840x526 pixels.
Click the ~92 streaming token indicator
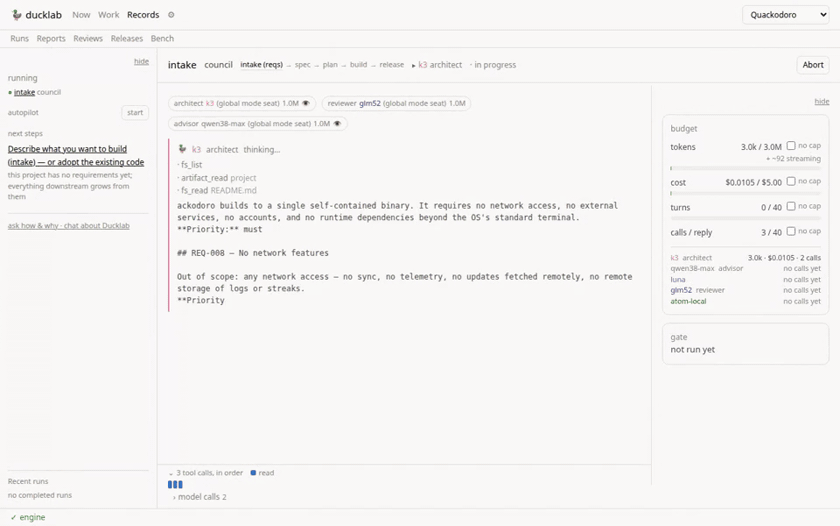pos(793,159)
